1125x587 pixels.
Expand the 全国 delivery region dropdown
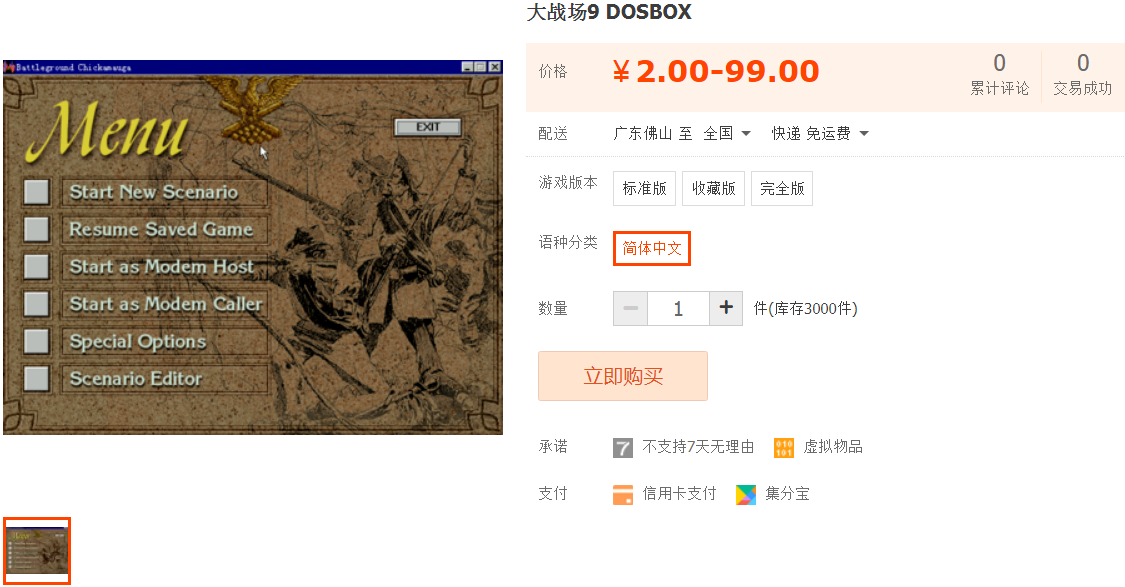coord(727,133)
